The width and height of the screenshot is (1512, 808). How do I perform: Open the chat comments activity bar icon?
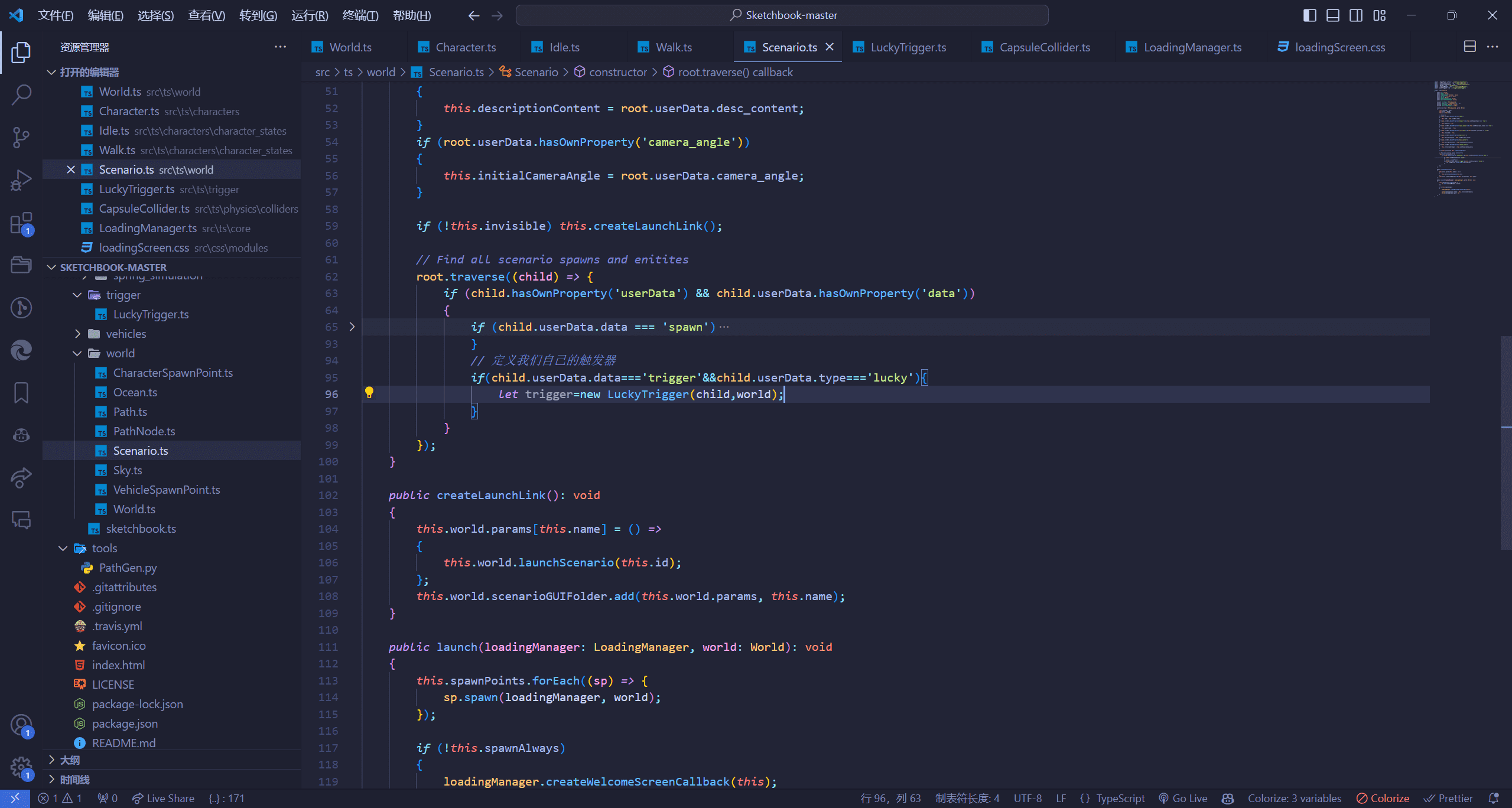21,520
